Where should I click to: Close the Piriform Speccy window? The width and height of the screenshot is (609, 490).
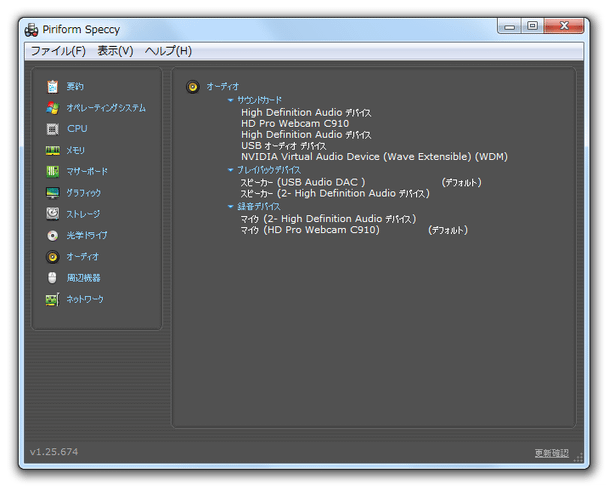[x=564, y=26]
